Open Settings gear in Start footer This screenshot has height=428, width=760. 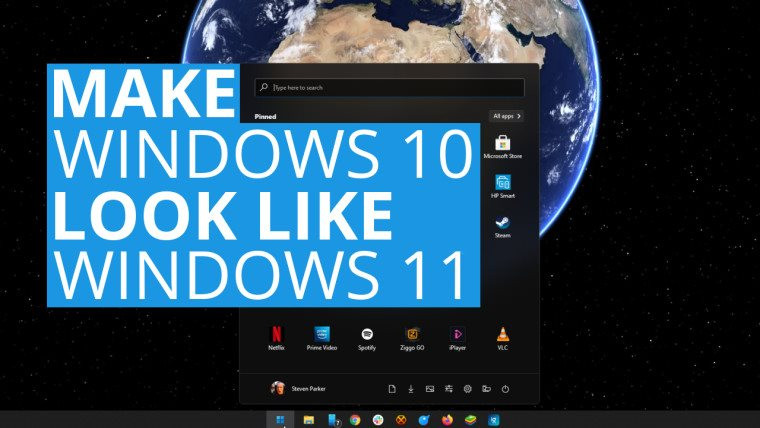click(x=468, y=389)
